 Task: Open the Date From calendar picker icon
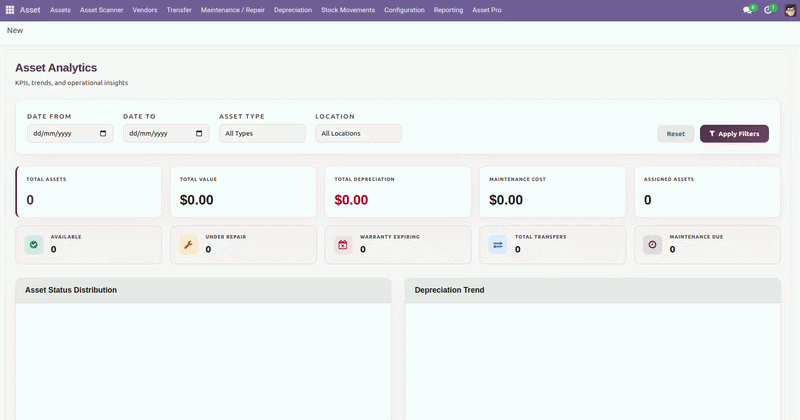coord(103,134)
